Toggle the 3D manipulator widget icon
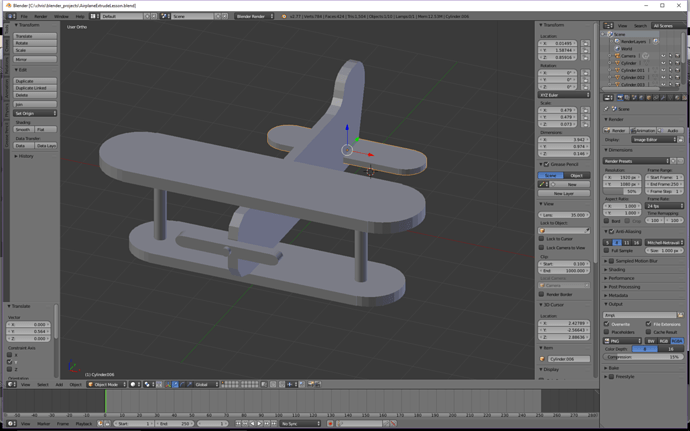690x431 pixels. pyautogui.click(x=168, y=384)
